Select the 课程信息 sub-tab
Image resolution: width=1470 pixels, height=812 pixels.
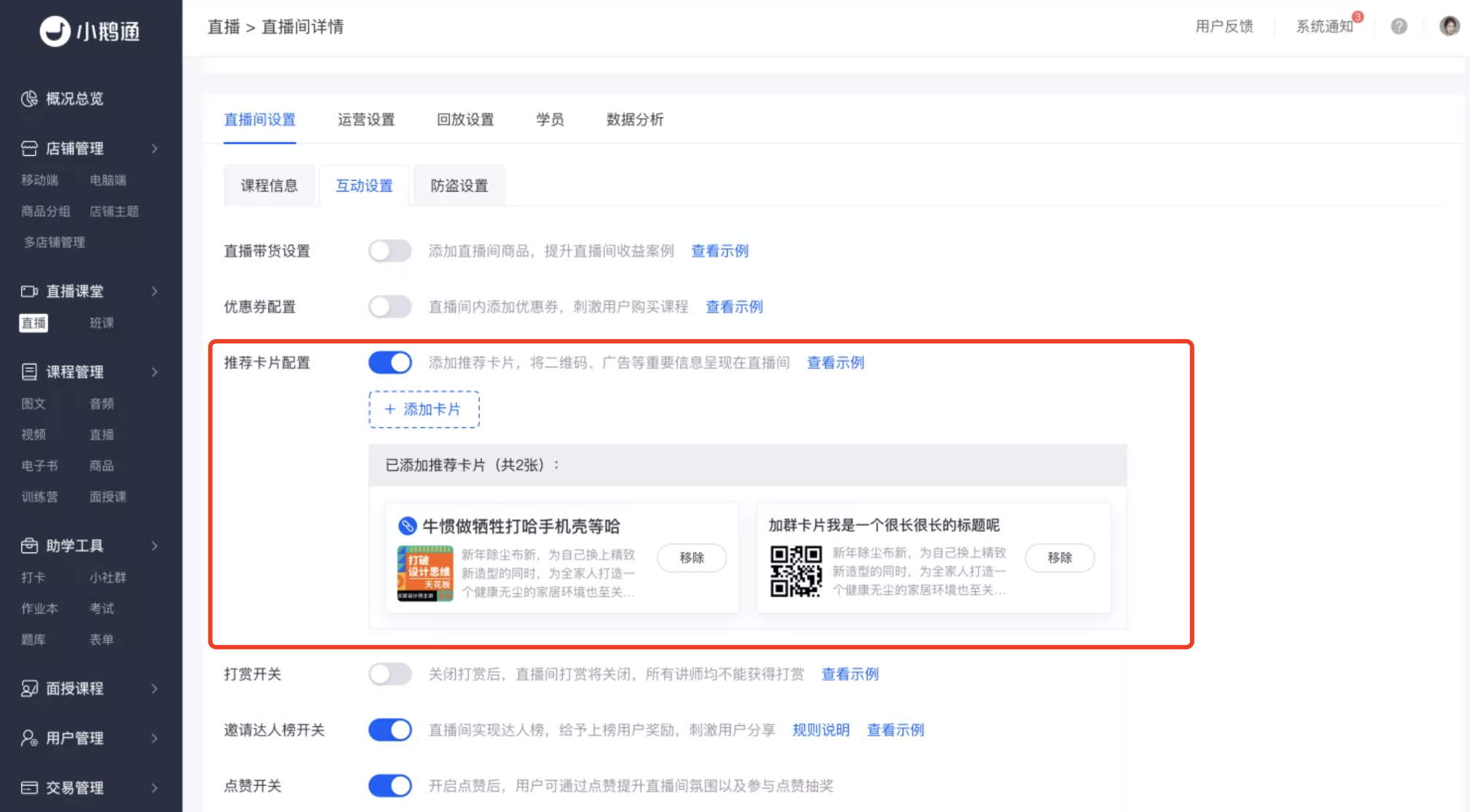click(x=269, y=186)
